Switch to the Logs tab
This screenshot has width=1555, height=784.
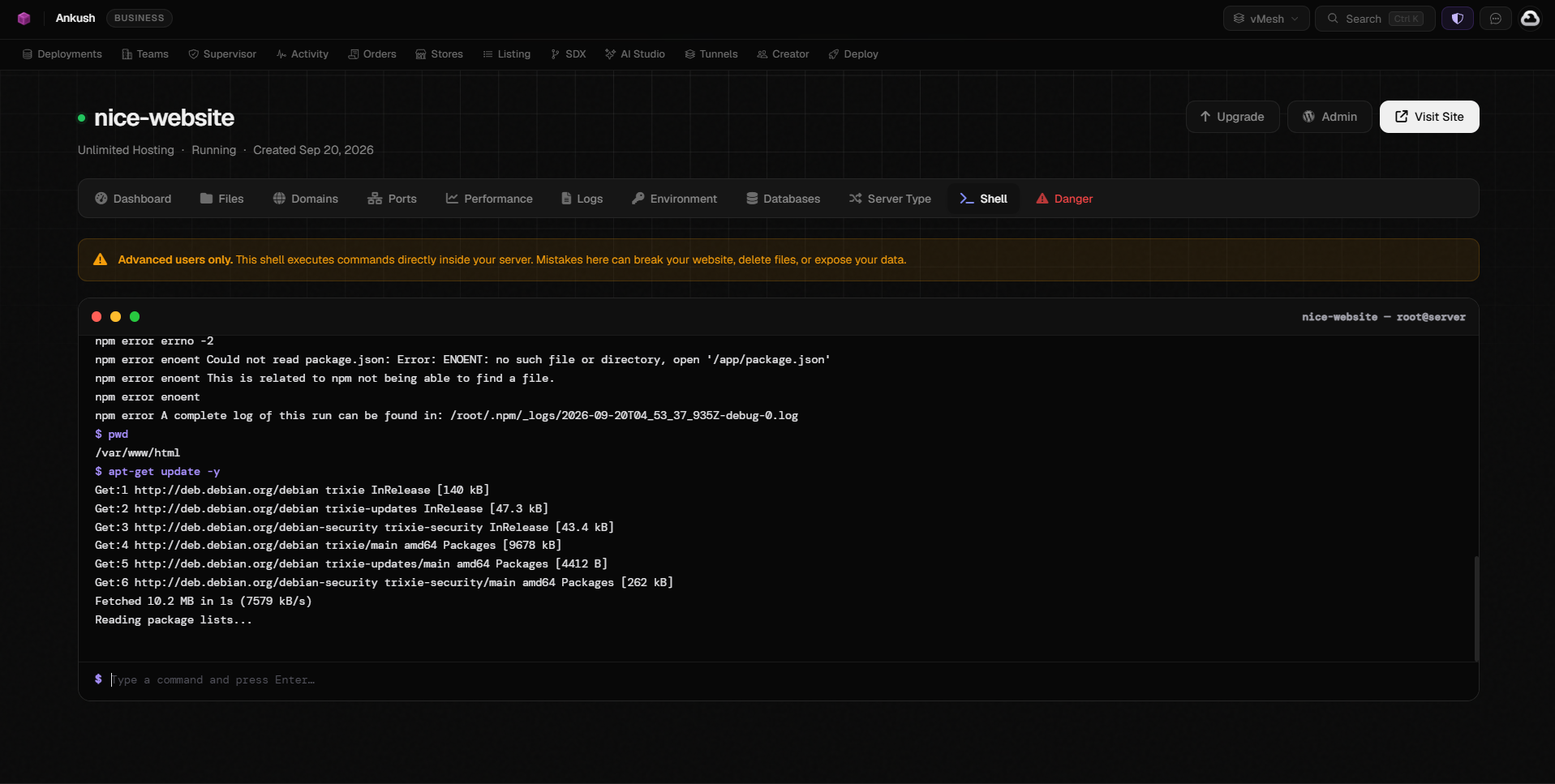[582, 199]
